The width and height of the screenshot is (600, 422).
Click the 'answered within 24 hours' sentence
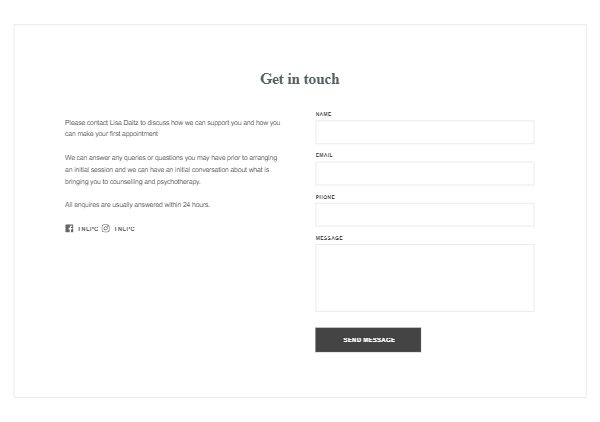137,205
